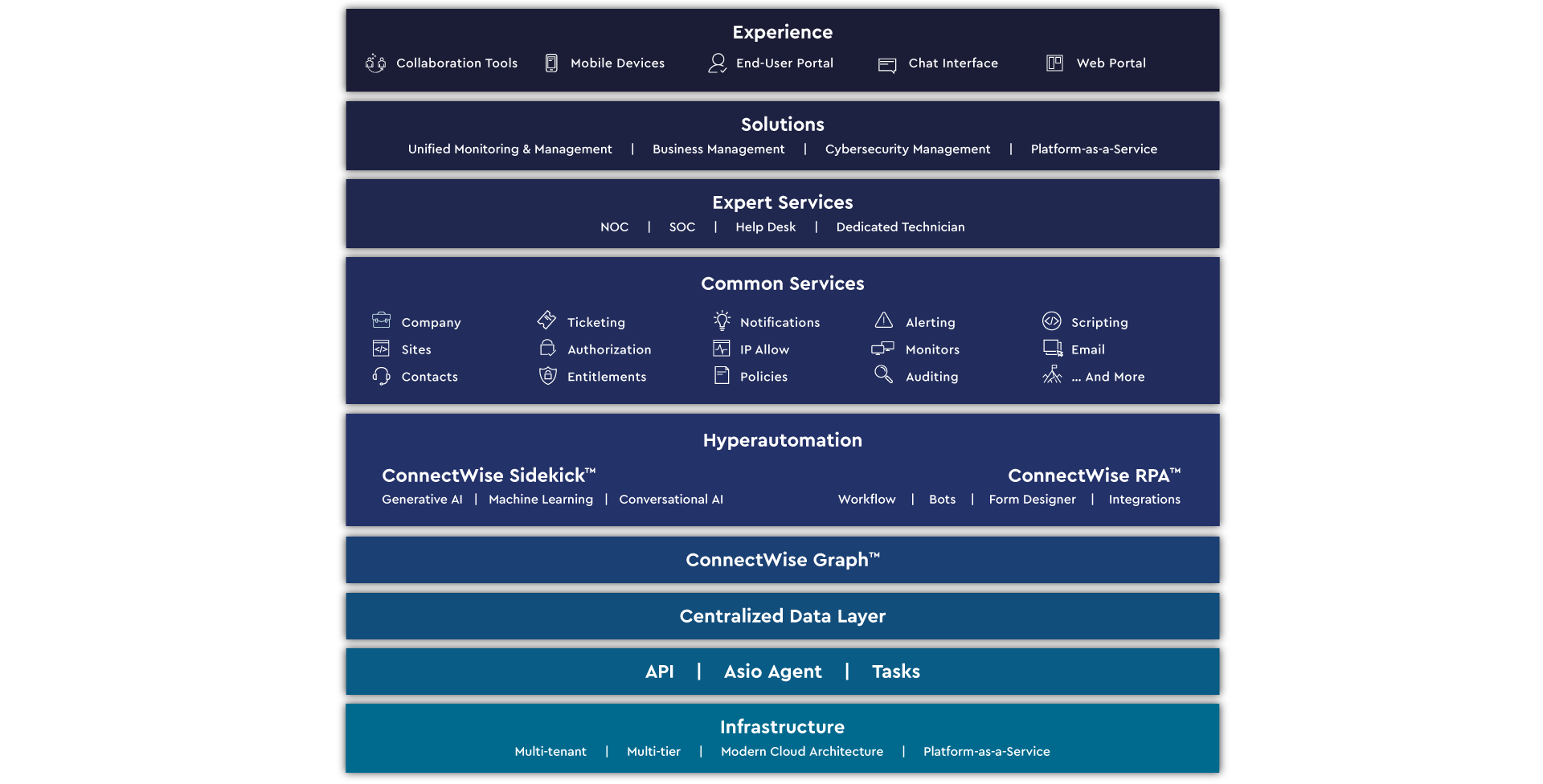
Task: Select the Expert Services heading
Action: 782,202
